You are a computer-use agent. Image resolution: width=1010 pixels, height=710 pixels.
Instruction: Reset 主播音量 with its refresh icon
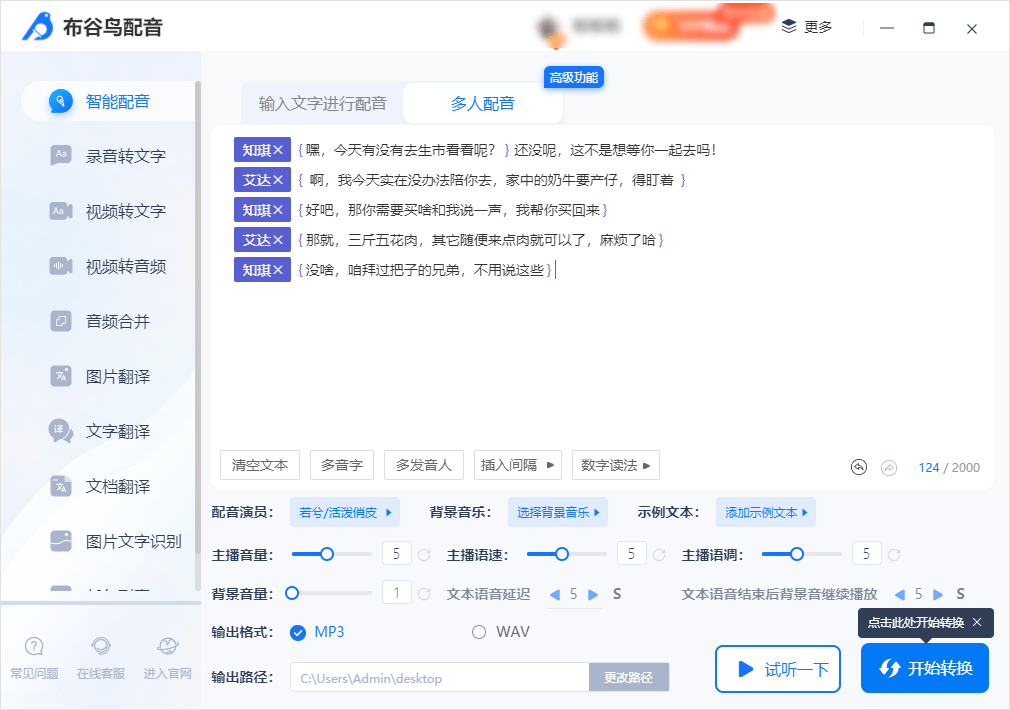424,554
